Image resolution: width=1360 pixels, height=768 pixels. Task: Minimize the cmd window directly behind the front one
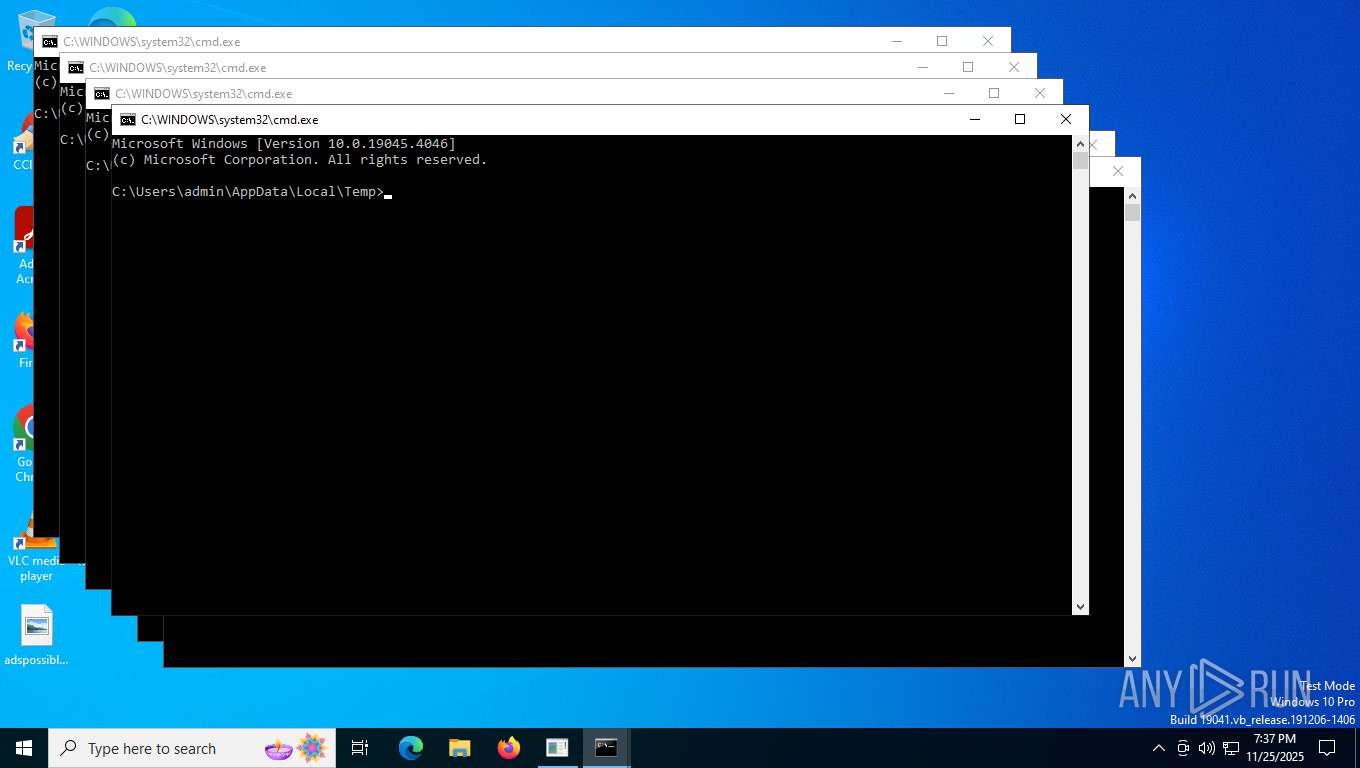click(948, 94)
